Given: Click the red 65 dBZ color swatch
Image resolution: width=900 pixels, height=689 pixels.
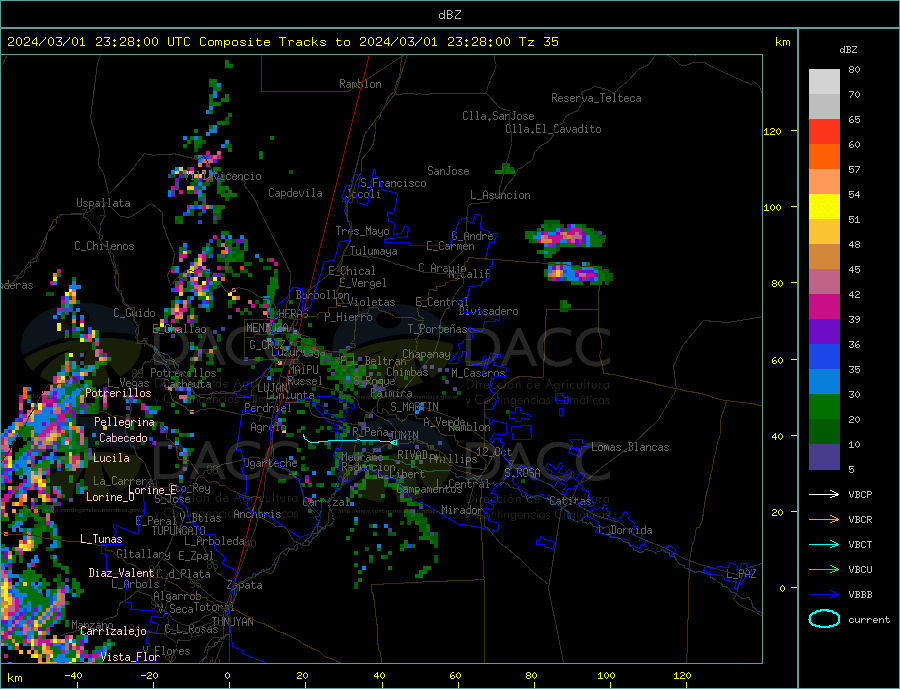Looking at the screenshot, I should pos(824,131).
